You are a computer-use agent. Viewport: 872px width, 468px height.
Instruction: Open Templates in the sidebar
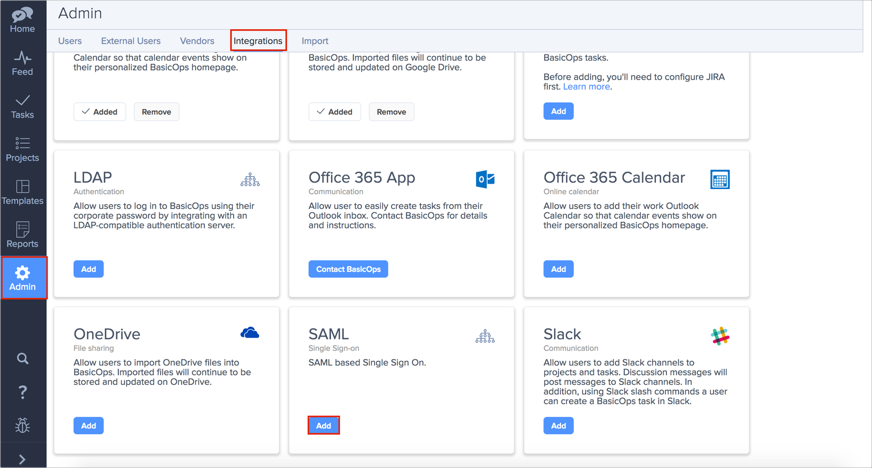(x=22, y=192)
